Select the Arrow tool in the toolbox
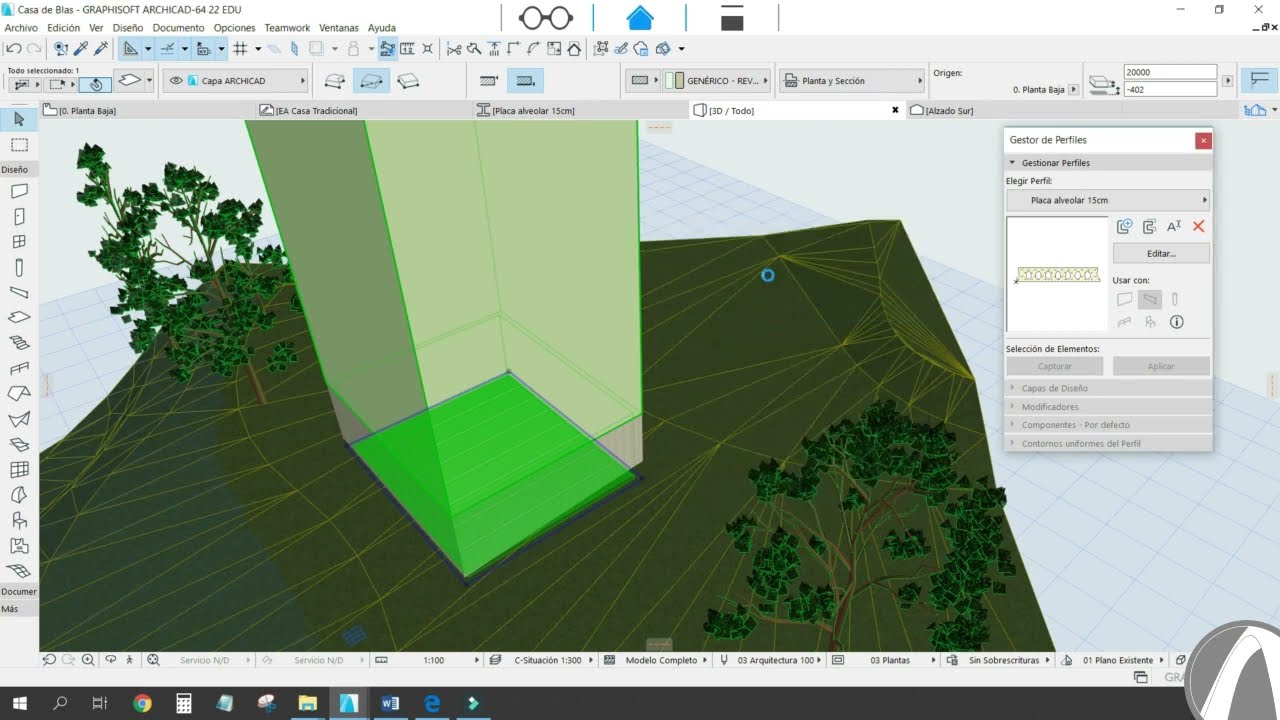 pos(19,119)
